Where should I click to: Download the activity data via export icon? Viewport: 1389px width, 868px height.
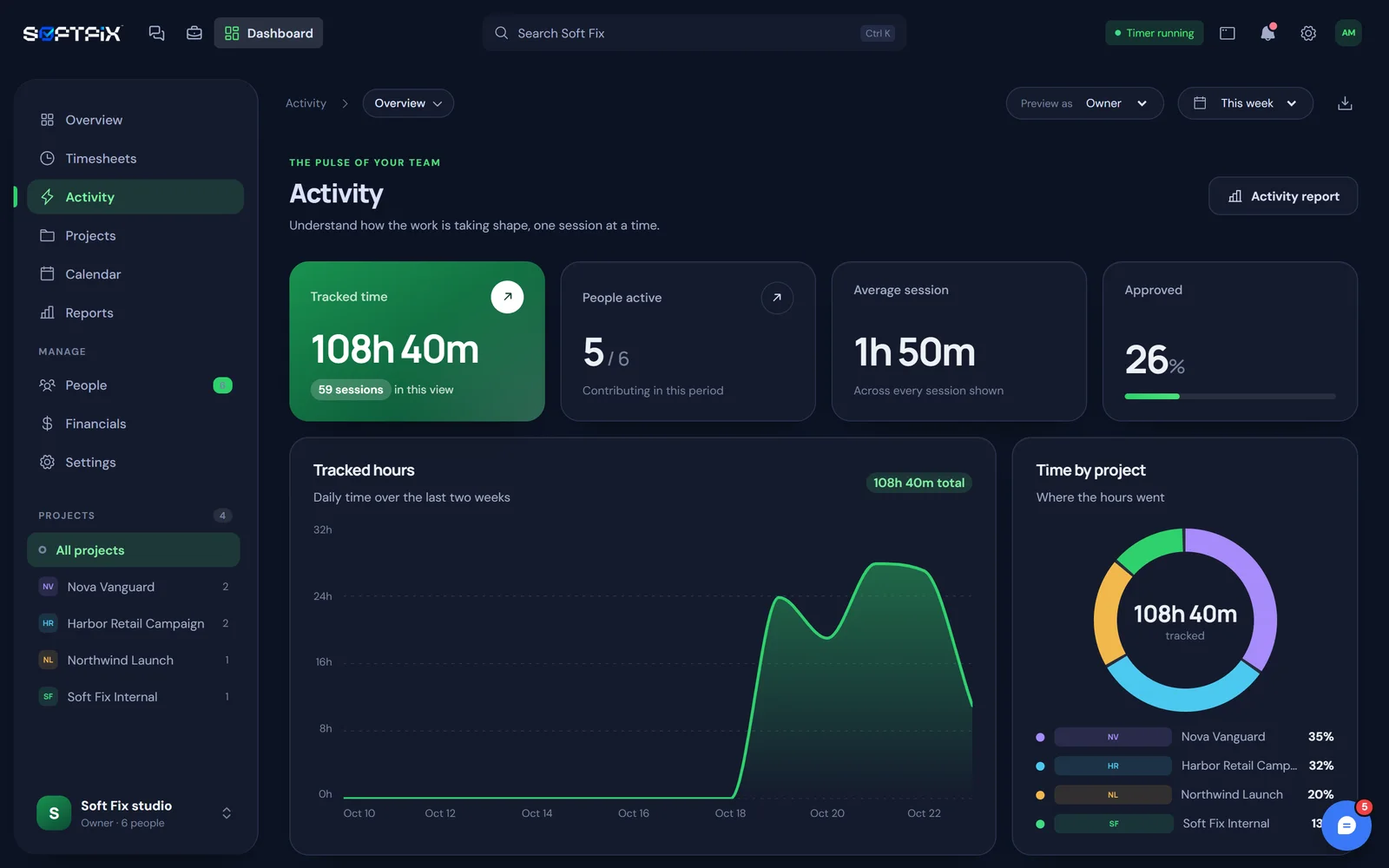coord(1345,103)
